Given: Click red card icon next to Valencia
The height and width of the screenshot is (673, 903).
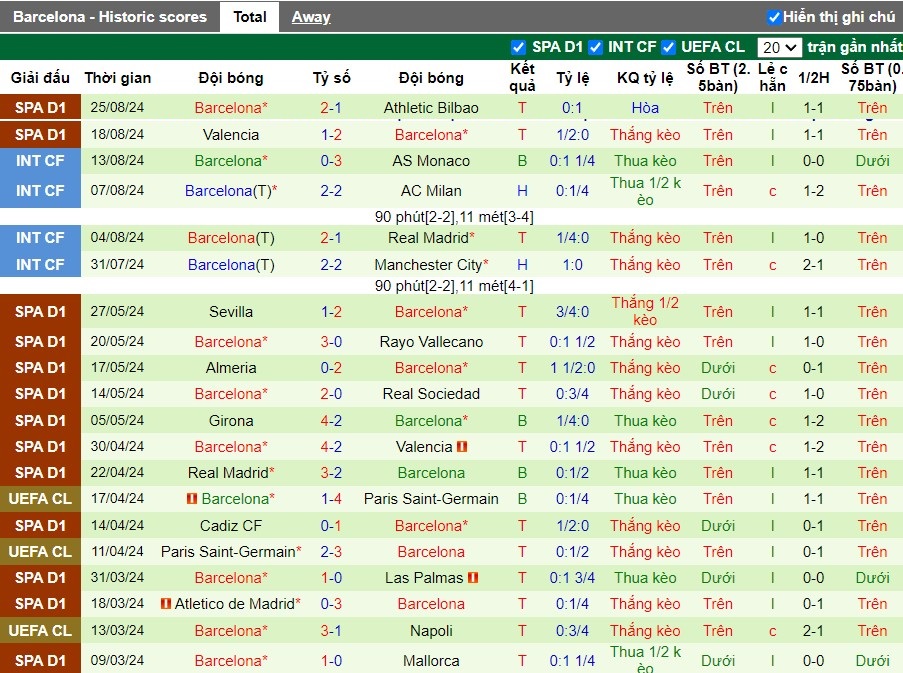Looking at the screenshot, I should point(462,447).
